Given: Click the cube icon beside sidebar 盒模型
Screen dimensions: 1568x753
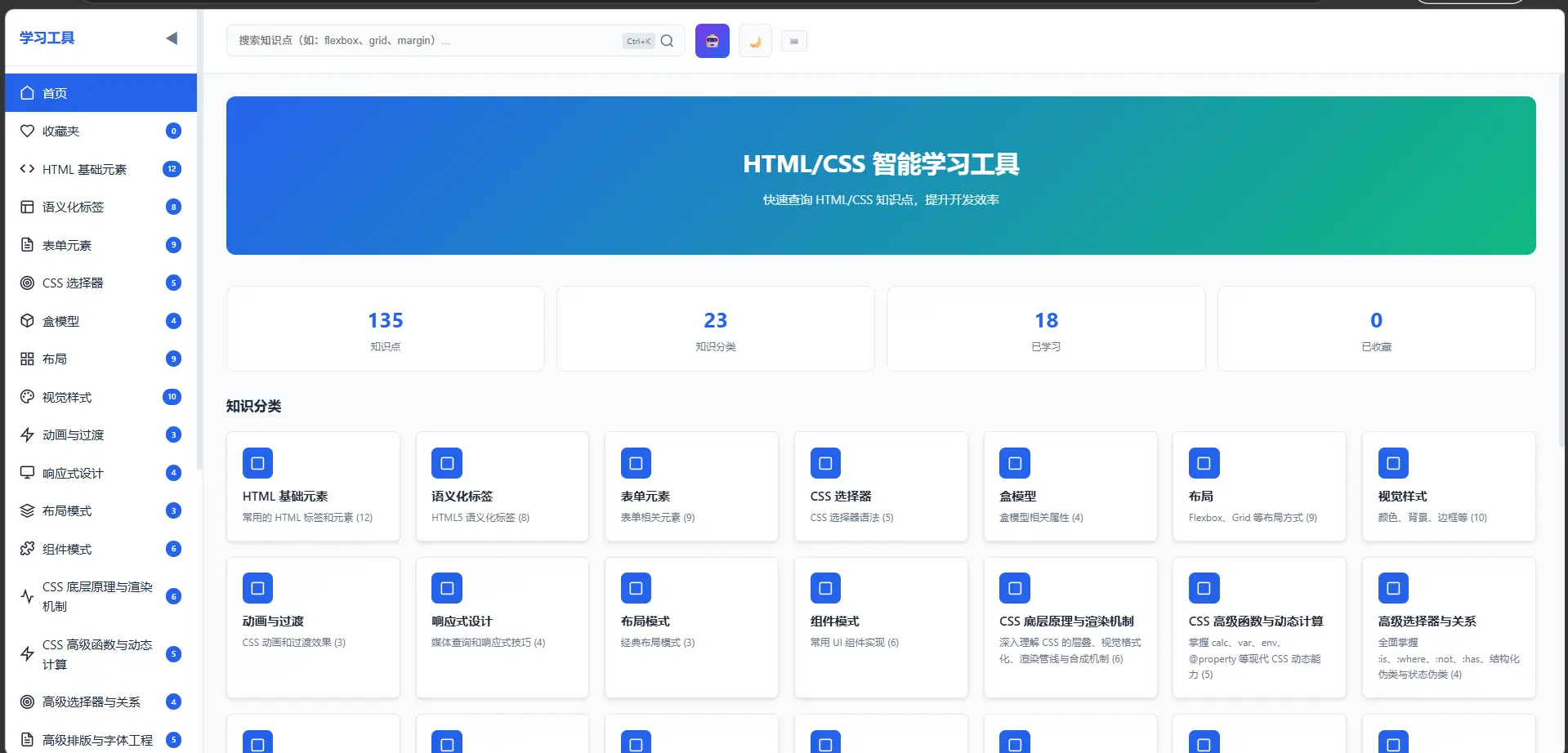Looking at the screenshot, I should coord(27,321).
